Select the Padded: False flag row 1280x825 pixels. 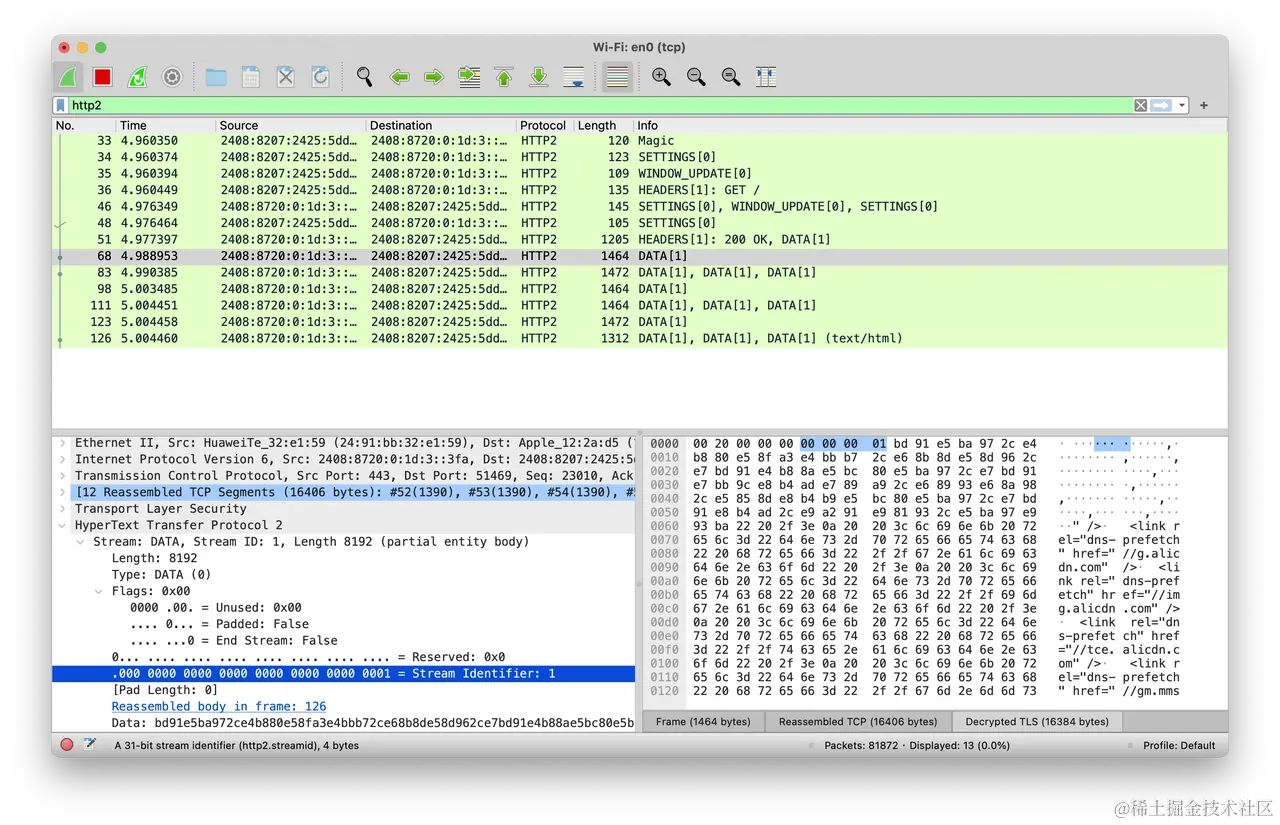(x=344, y=624)
